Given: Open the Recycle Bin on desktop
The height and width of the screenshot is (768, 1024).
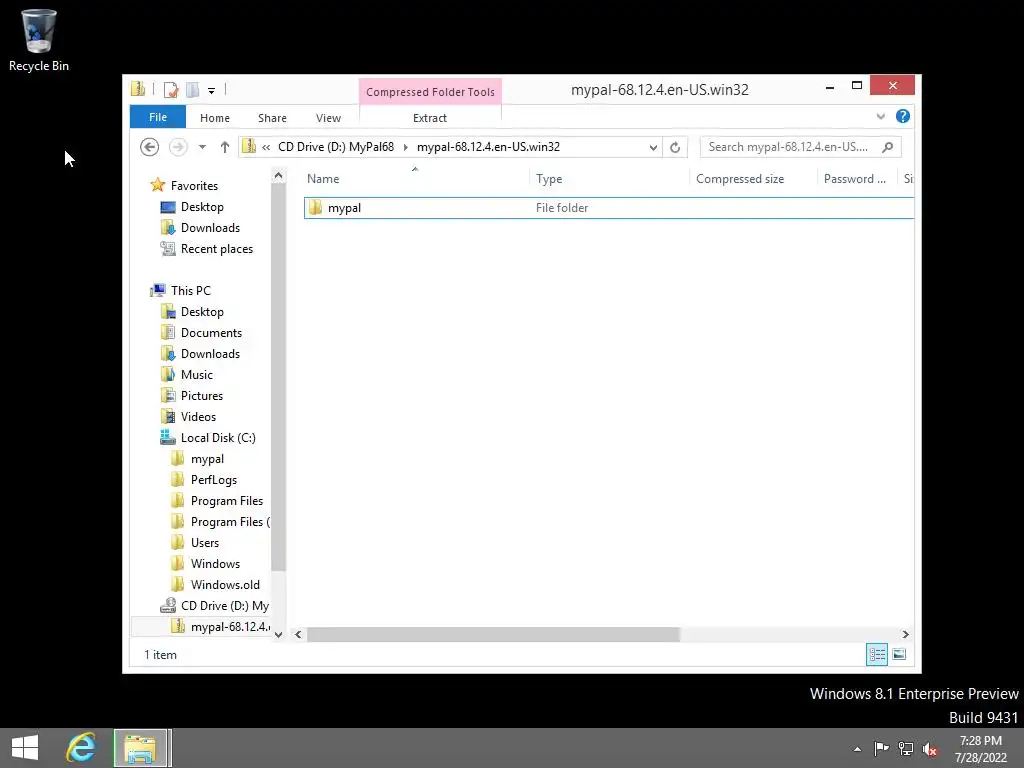Looking at the screenshot, I should pos(39,40).
